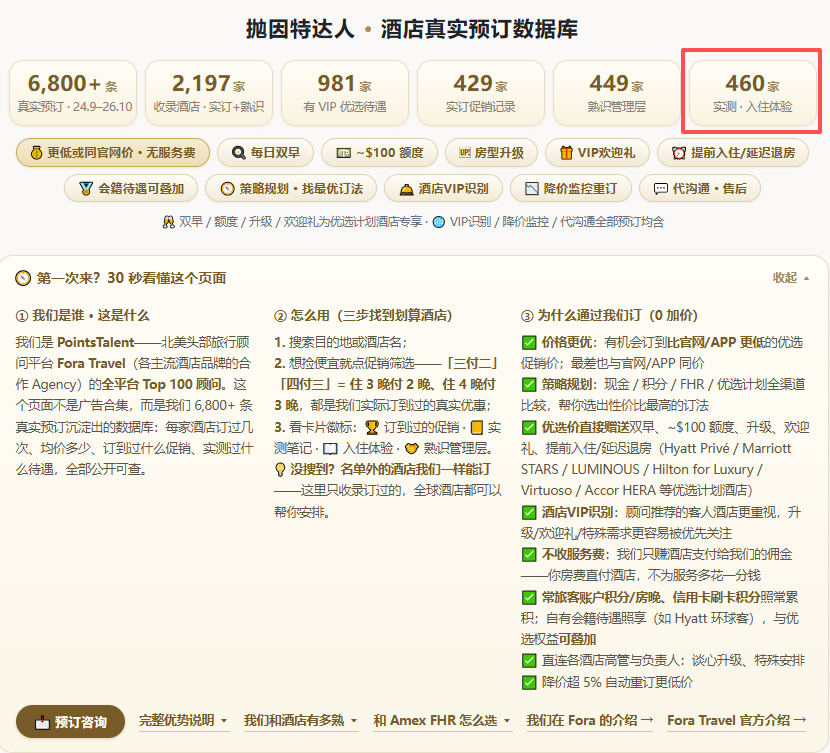Toggle the 策略规划·找最优订法 chip
This screenshot has width=830, height=753.
291,188
